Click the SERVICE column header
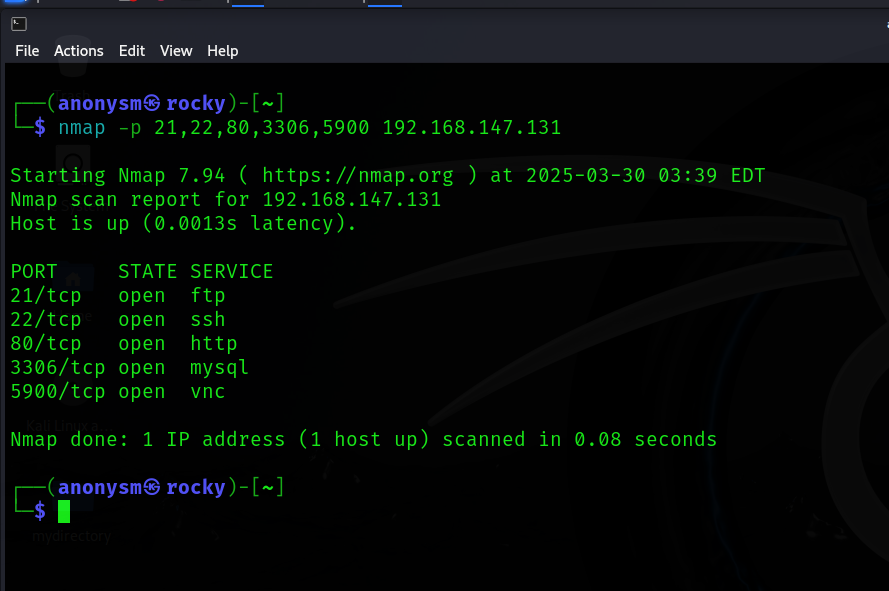 pyautogui.click(x=231, y=272)
